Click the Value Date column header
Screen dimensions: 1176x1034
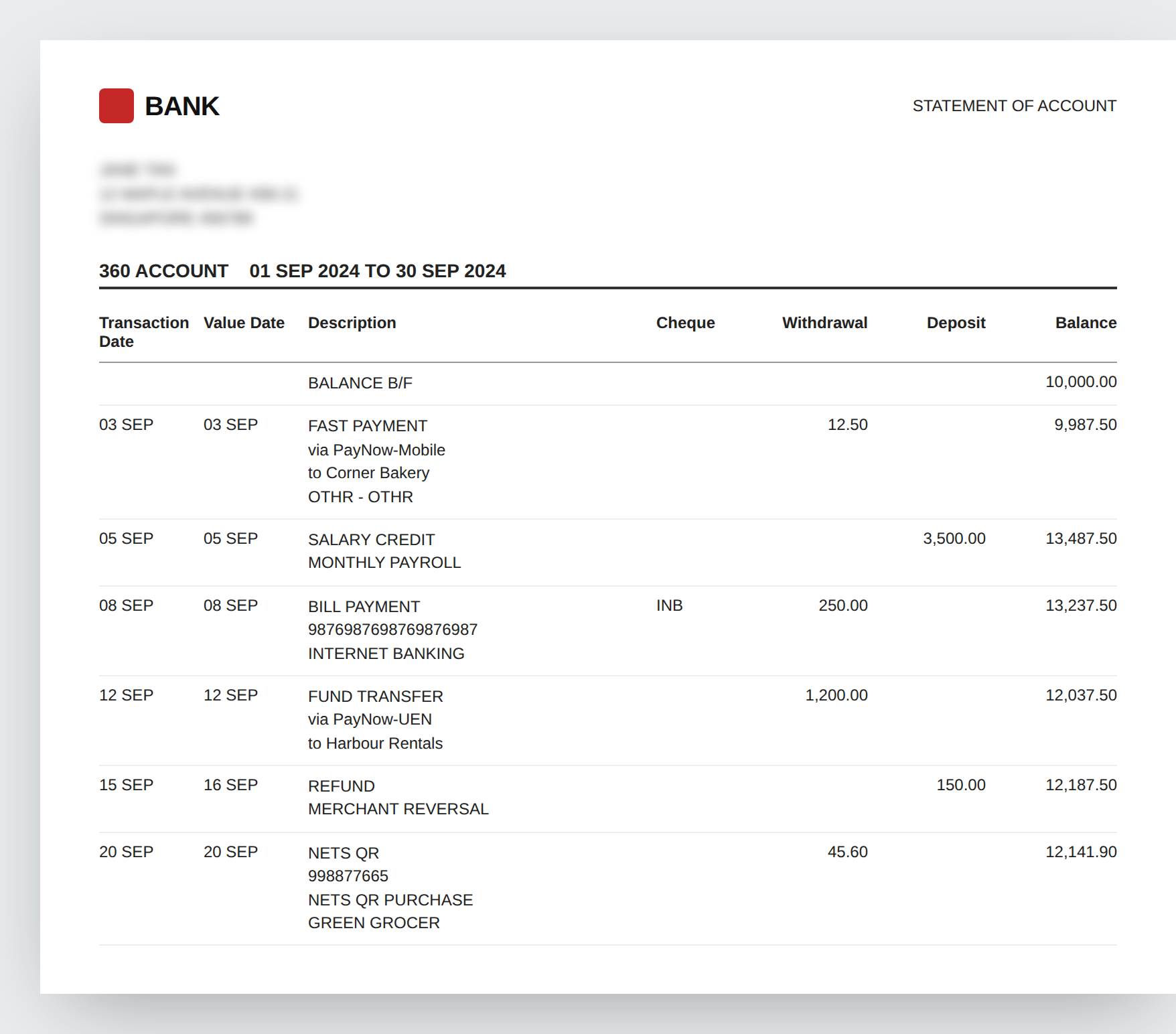click(x=244, y=323)
